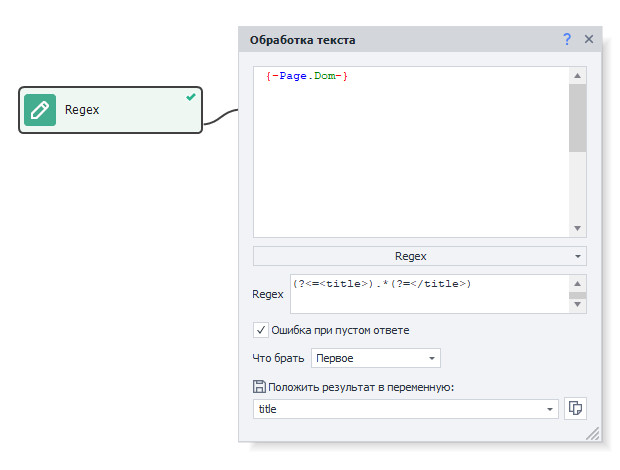Click the Обработка текста title bar
This screenshot has width=620, height=470.
coord(400,40)
